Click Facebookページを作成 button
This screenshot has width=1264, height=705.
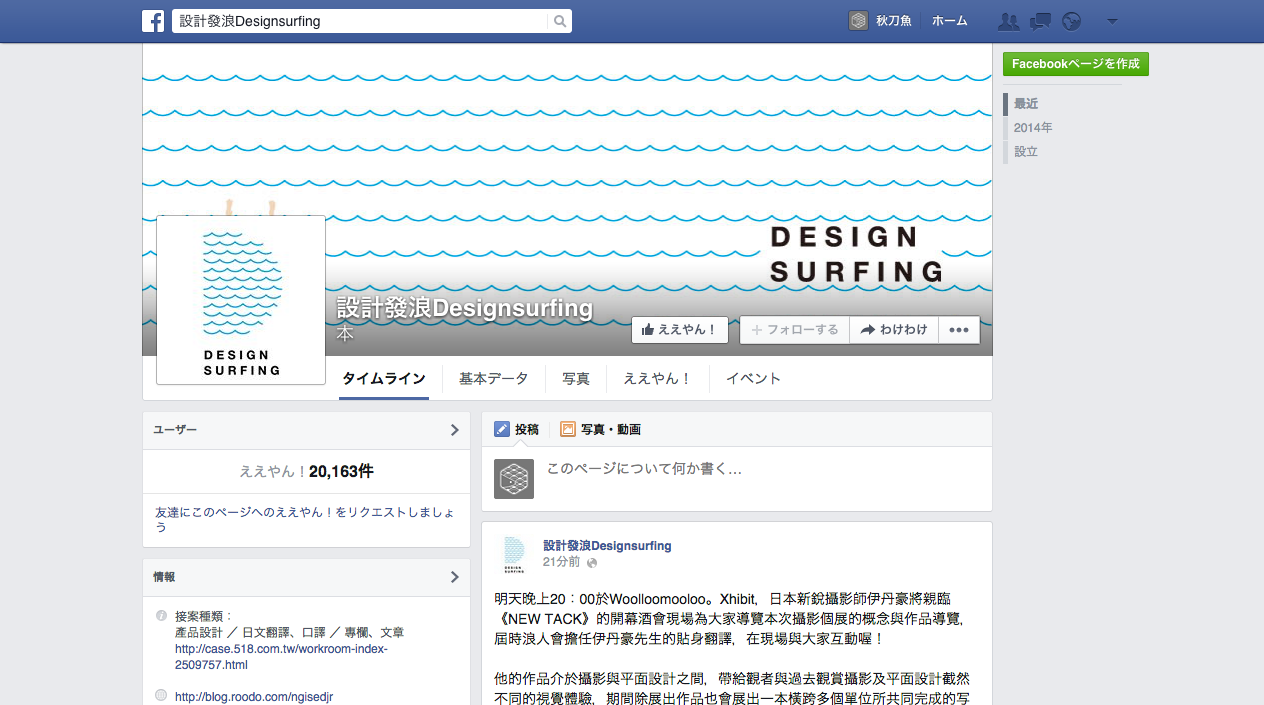pyautogui.click(x=1075, y=64)
